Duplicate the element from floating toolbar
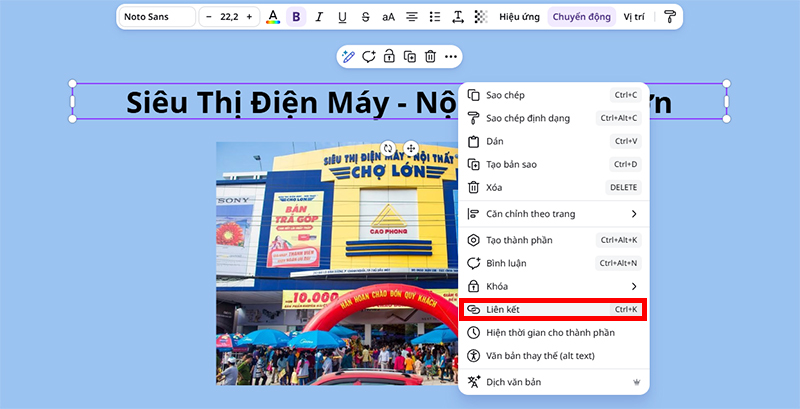The image size is (800, 409). pyautogui.click(x=410, y=57)
